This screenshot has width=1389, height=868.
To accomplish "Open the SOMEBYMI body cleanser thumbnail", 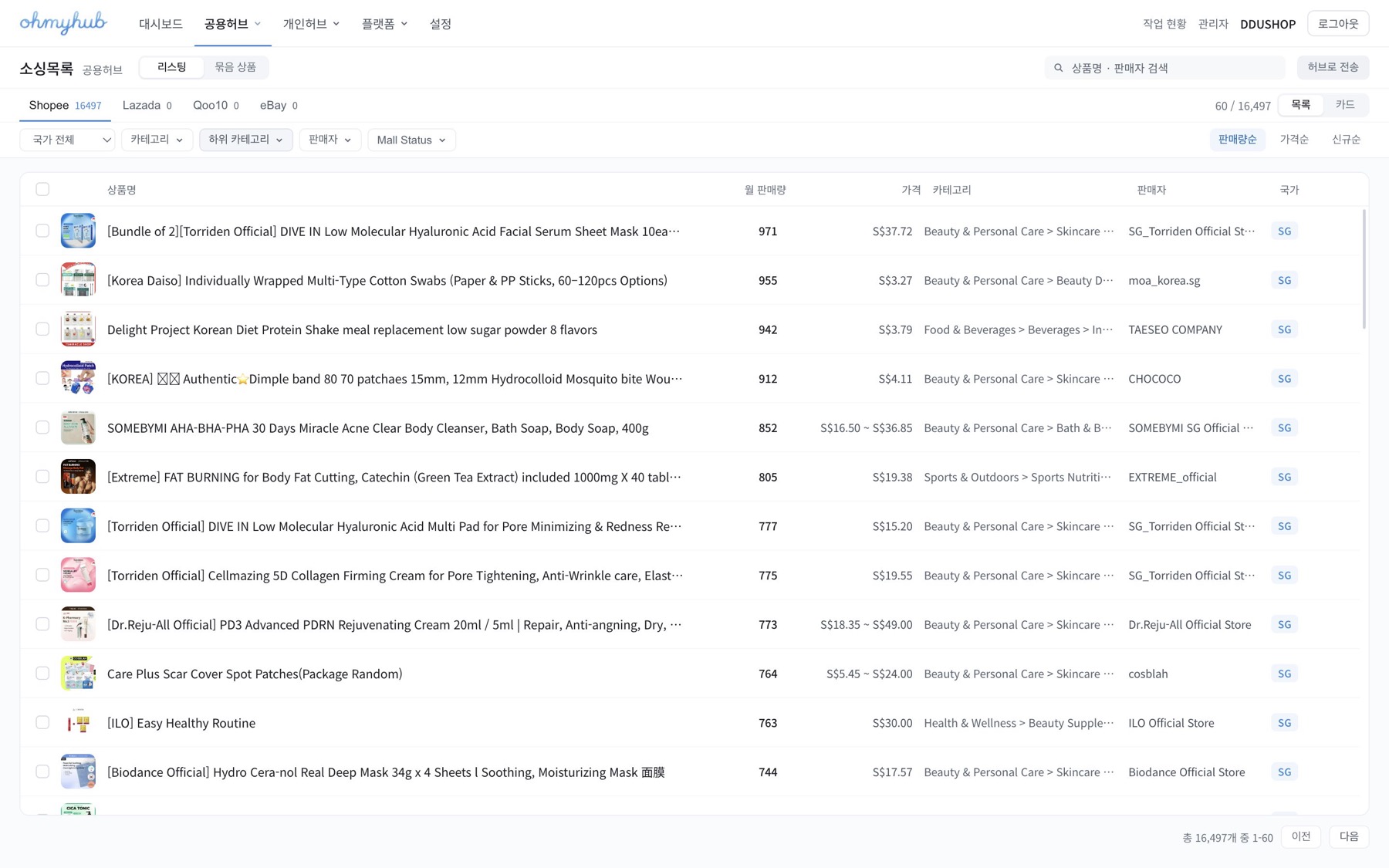I will point(78,427).
